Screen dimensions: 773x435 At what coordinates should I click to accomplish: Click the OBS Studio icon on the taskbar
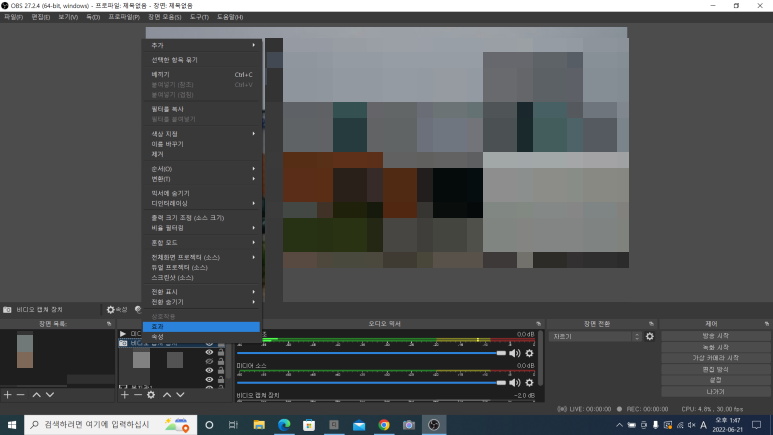(x=434, y=425)
